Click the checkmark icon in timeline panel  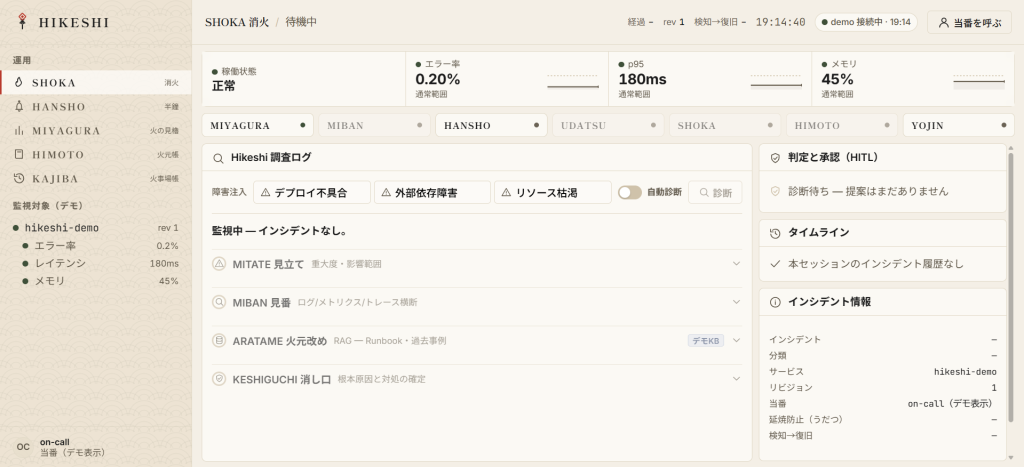[x=775, y=264]
